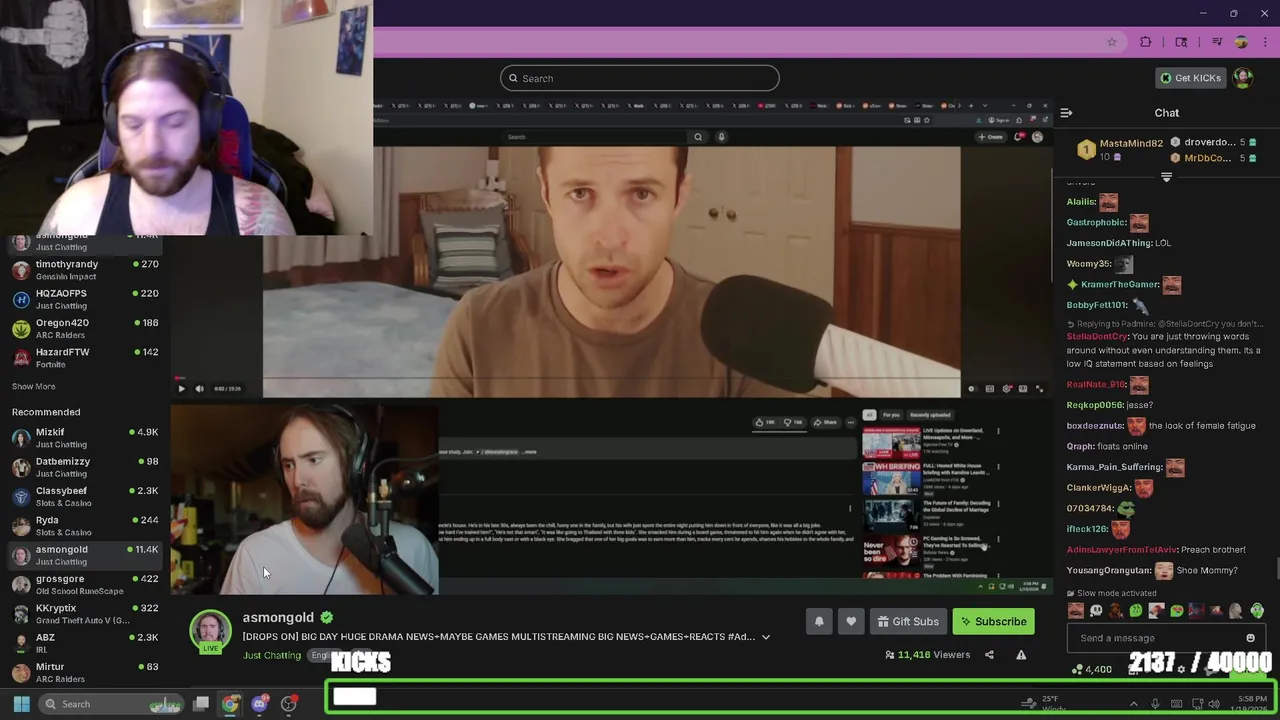Open OBS icon on the Windows taskbar

289,704
